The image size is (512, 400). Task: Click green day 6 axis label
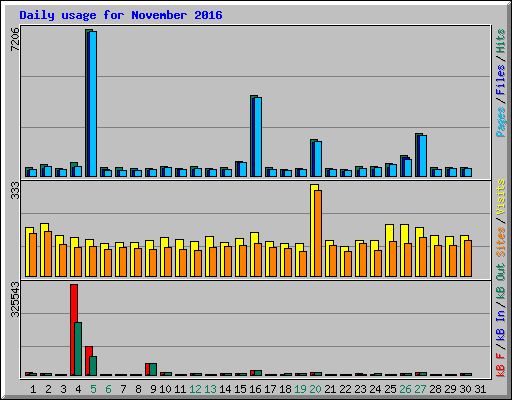[108, 389]
